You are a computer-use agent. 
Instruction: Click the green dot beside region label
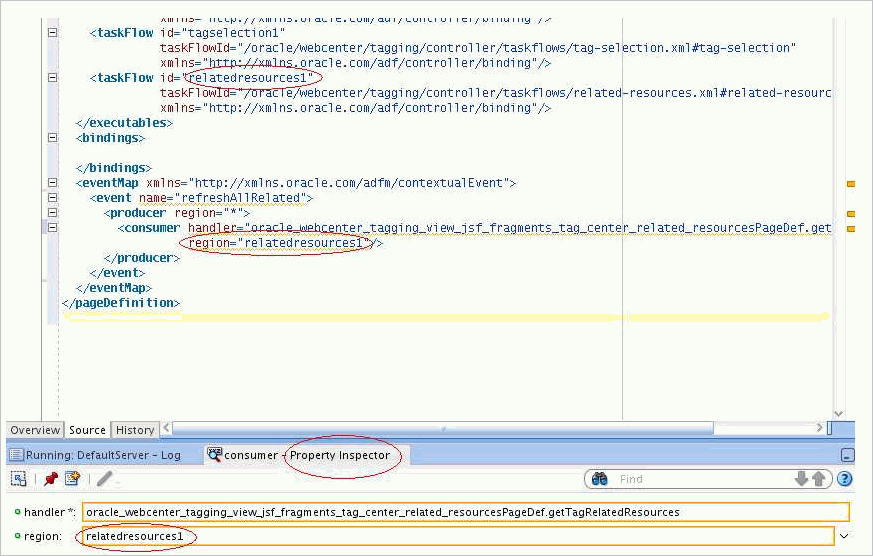(x=18, y=535)
